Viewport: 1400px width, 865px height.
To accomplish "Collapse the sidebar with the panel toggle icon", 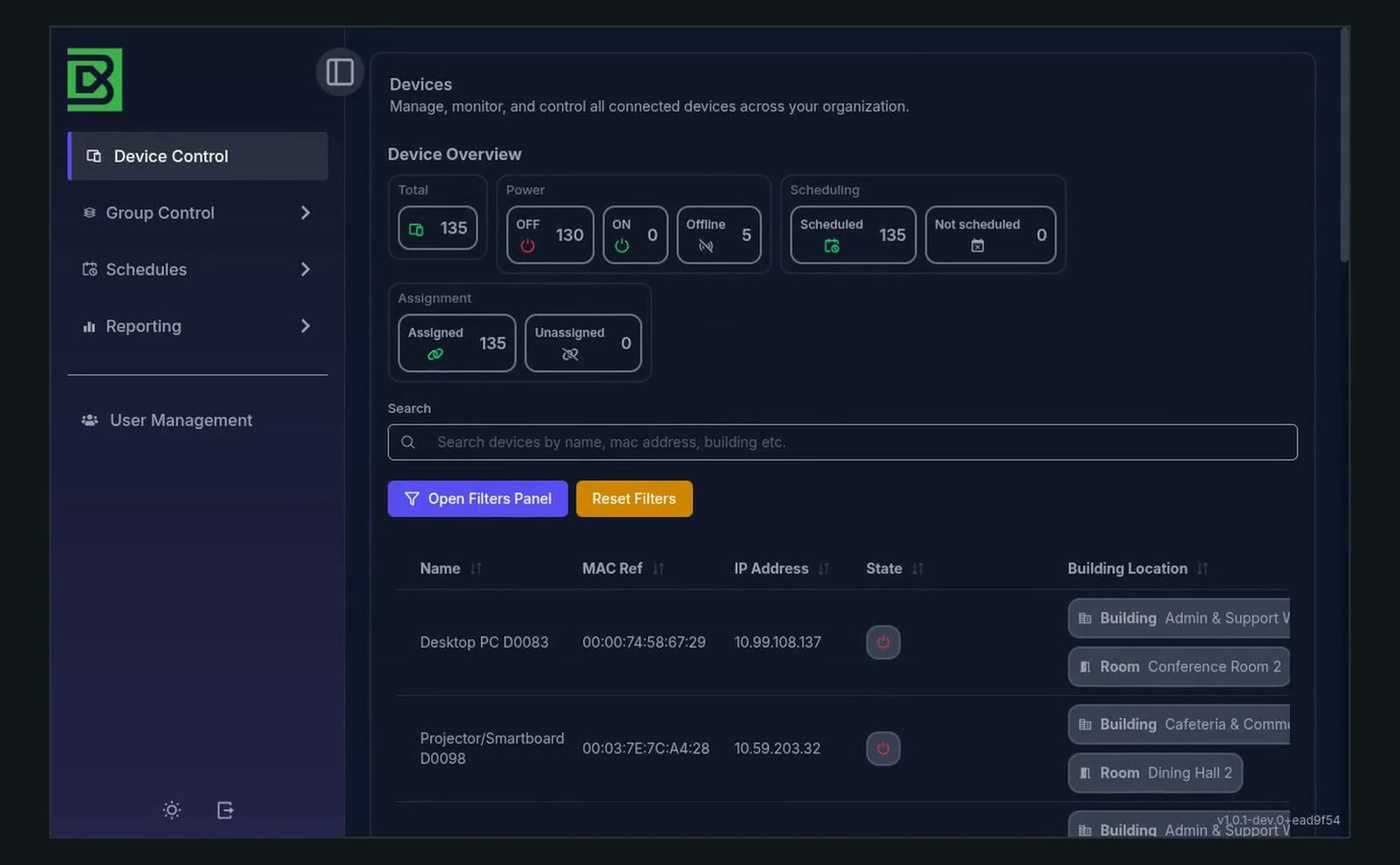I will (339, 72).
